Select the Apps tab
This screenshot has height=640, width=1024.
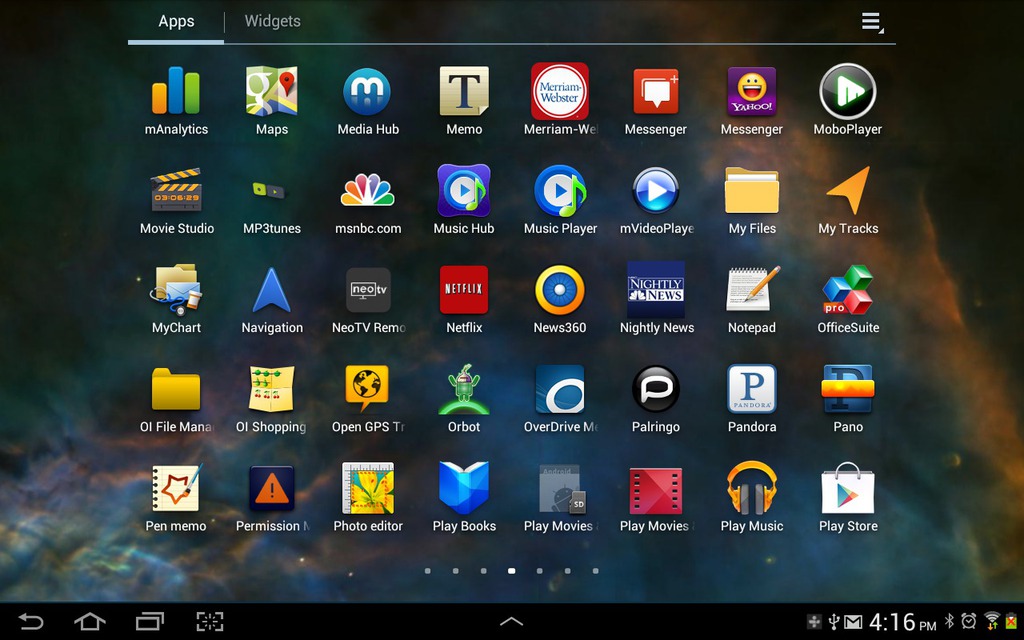click(x=176, y=21)
